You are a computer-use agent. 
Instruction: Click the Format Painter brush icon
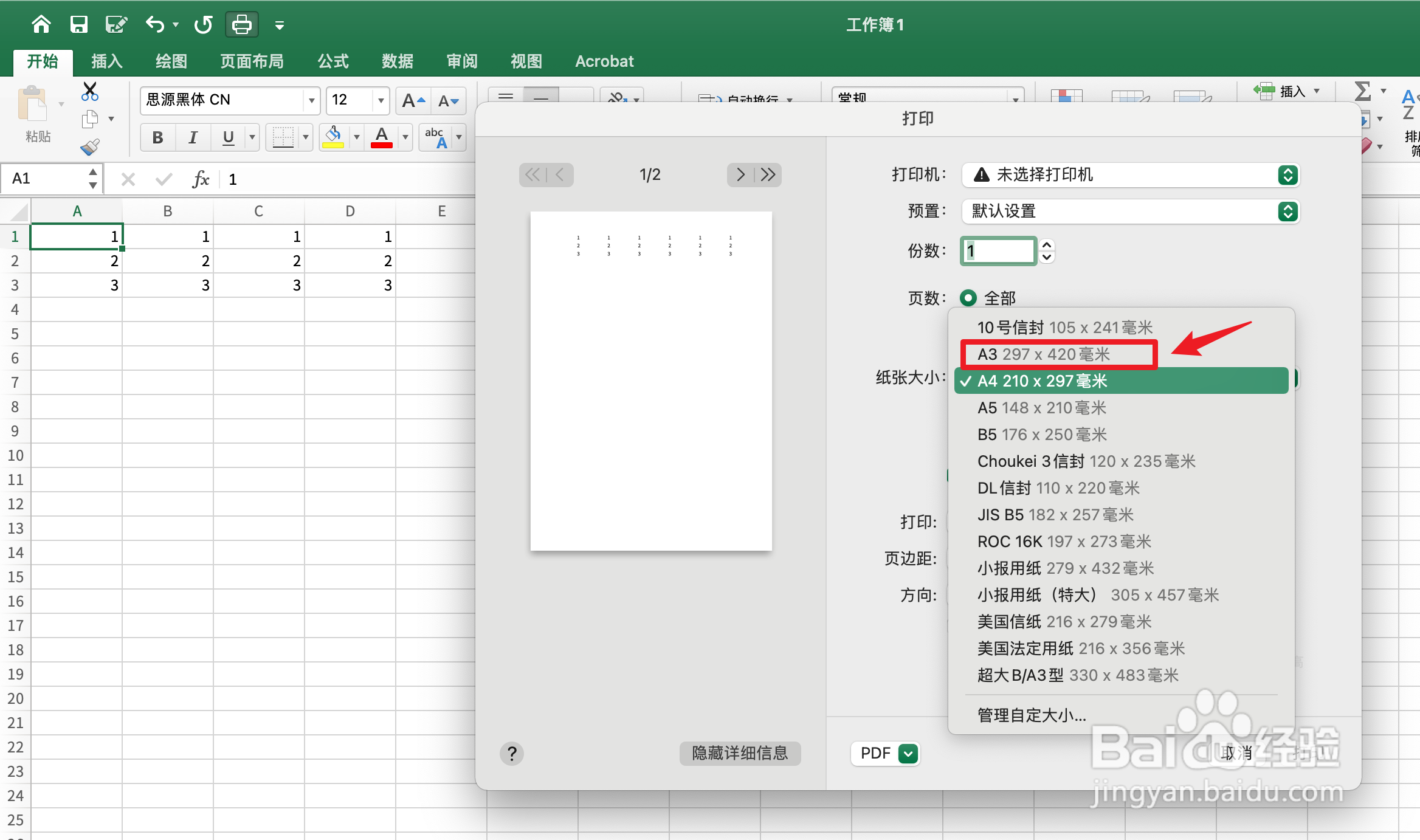click(89, 146)
